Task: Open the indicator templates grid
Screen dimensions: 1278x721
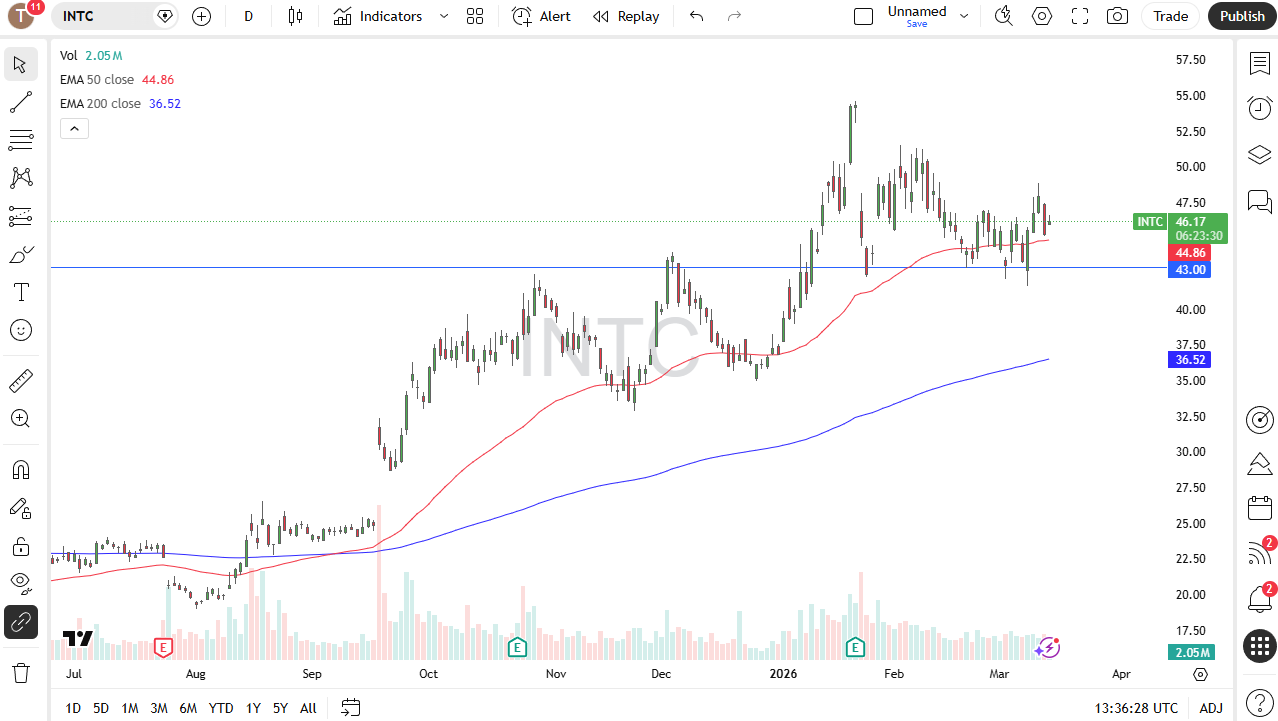Action: (x=475, y=16)
